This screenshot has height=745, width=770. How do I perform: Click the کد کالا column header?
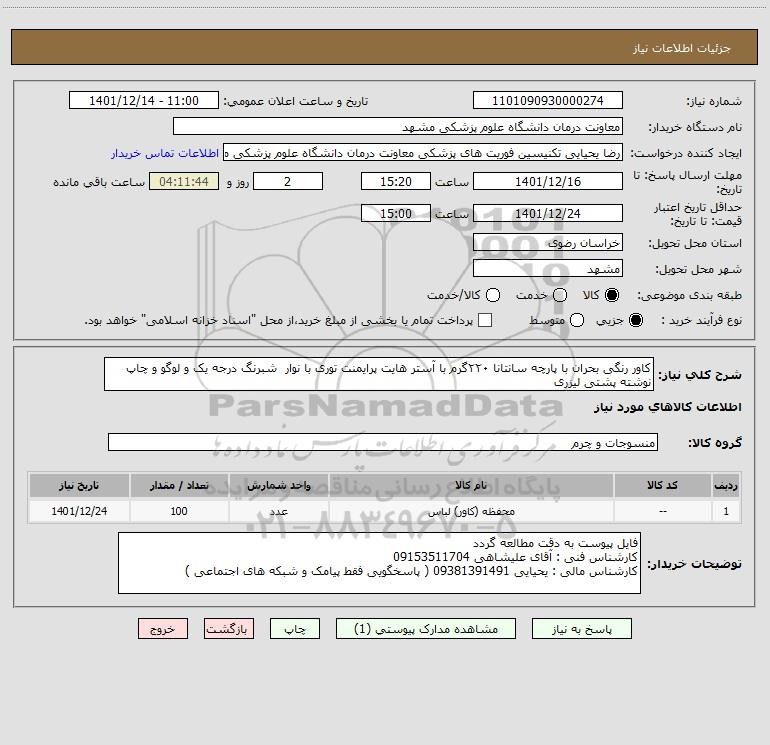662,485
